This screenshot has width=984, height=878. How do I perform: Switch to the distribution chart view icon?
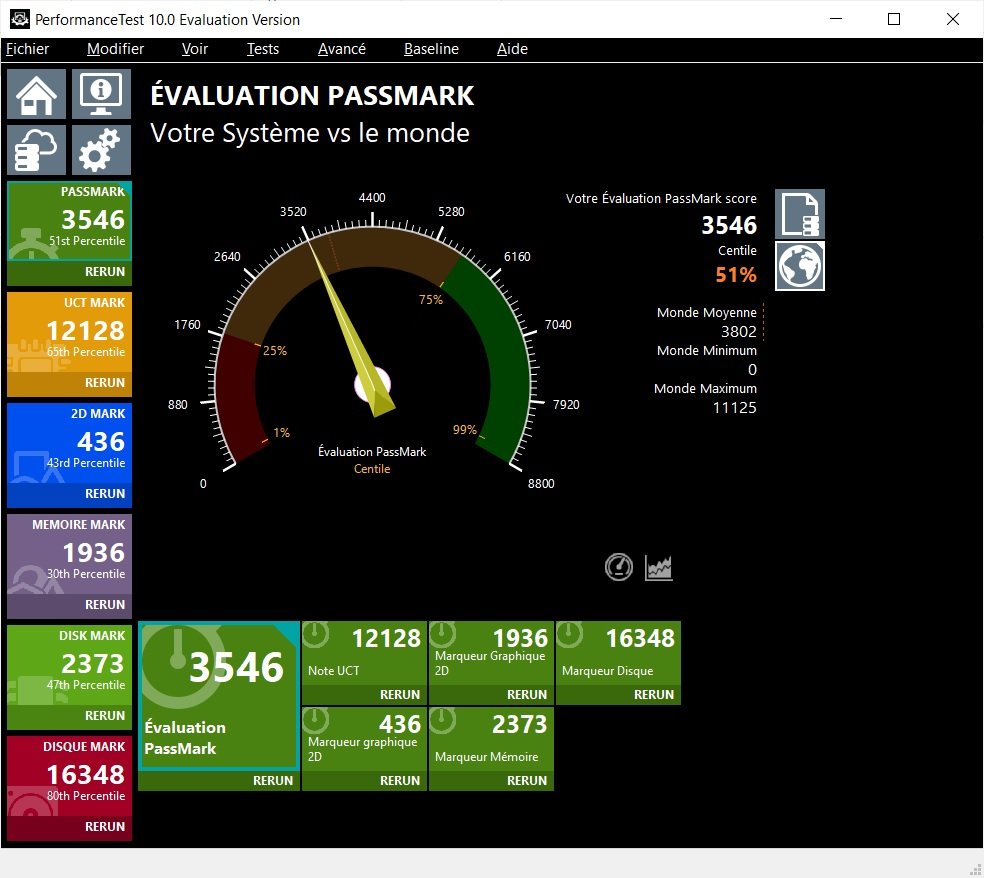[x=658, y=568]
